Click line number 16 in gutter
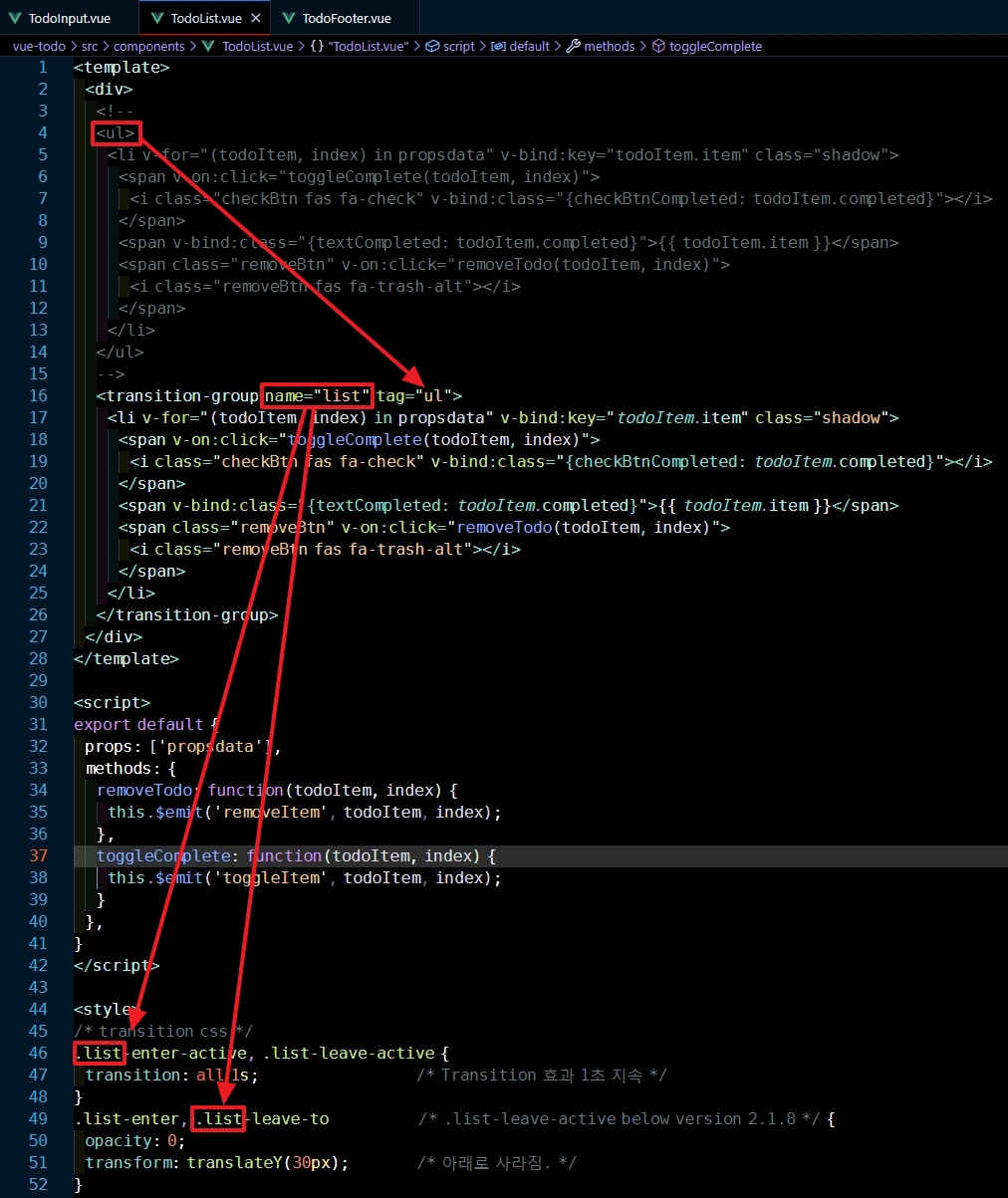Screen dimensions: 1008x1198 coord(39,395)
